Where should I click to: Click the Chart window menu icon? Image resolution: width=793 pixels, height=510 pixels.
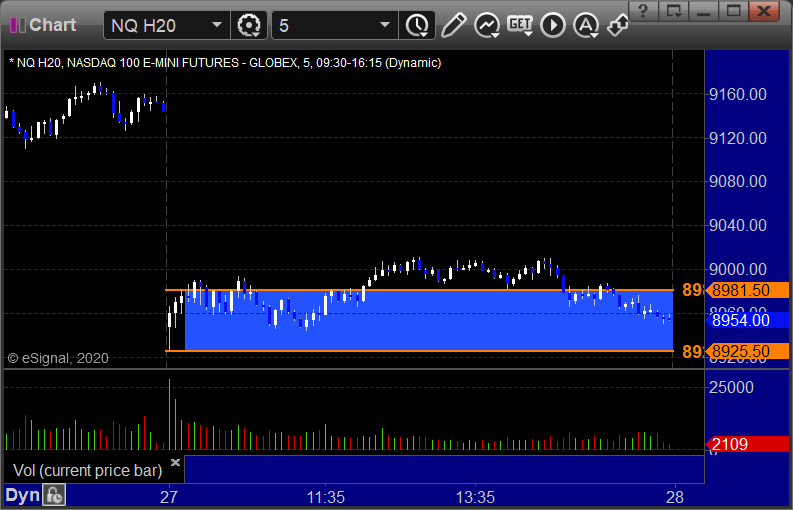click(18, 25)
